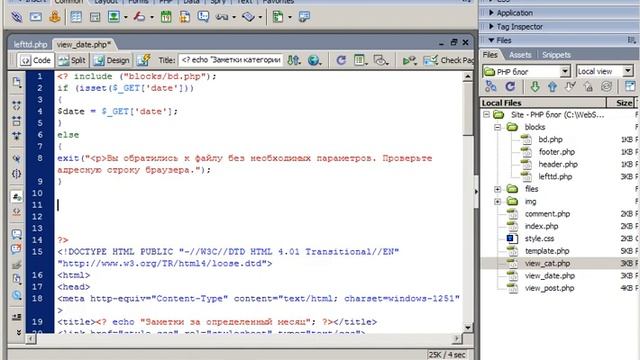Select view_cat.php in the file tree
Viewport: 640px width, 360px height.
(x=547, y=263)
